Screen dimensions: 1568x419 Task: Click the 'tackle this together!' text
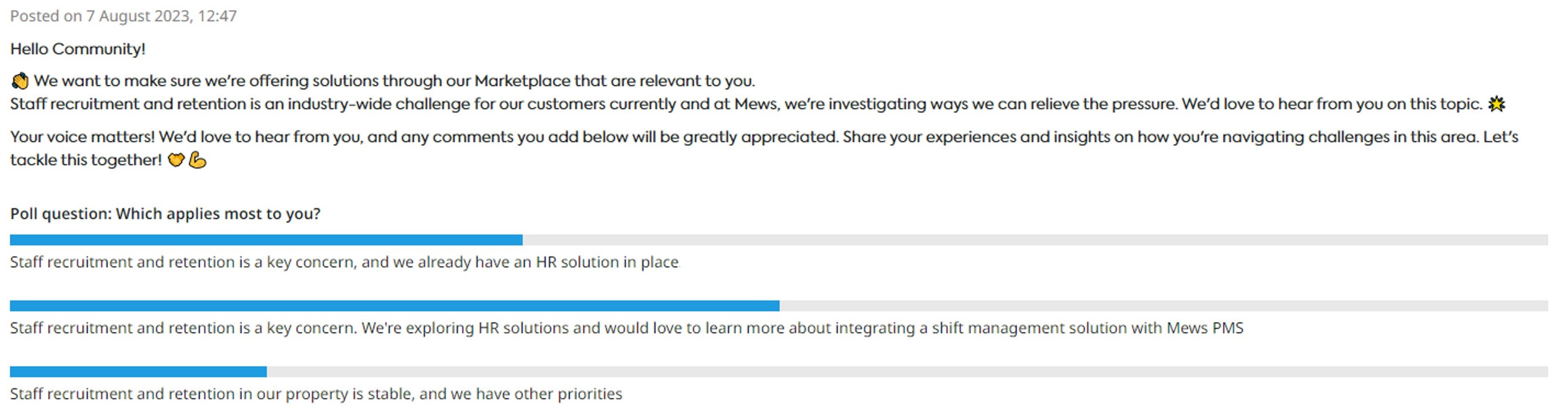tap(86, 160)
